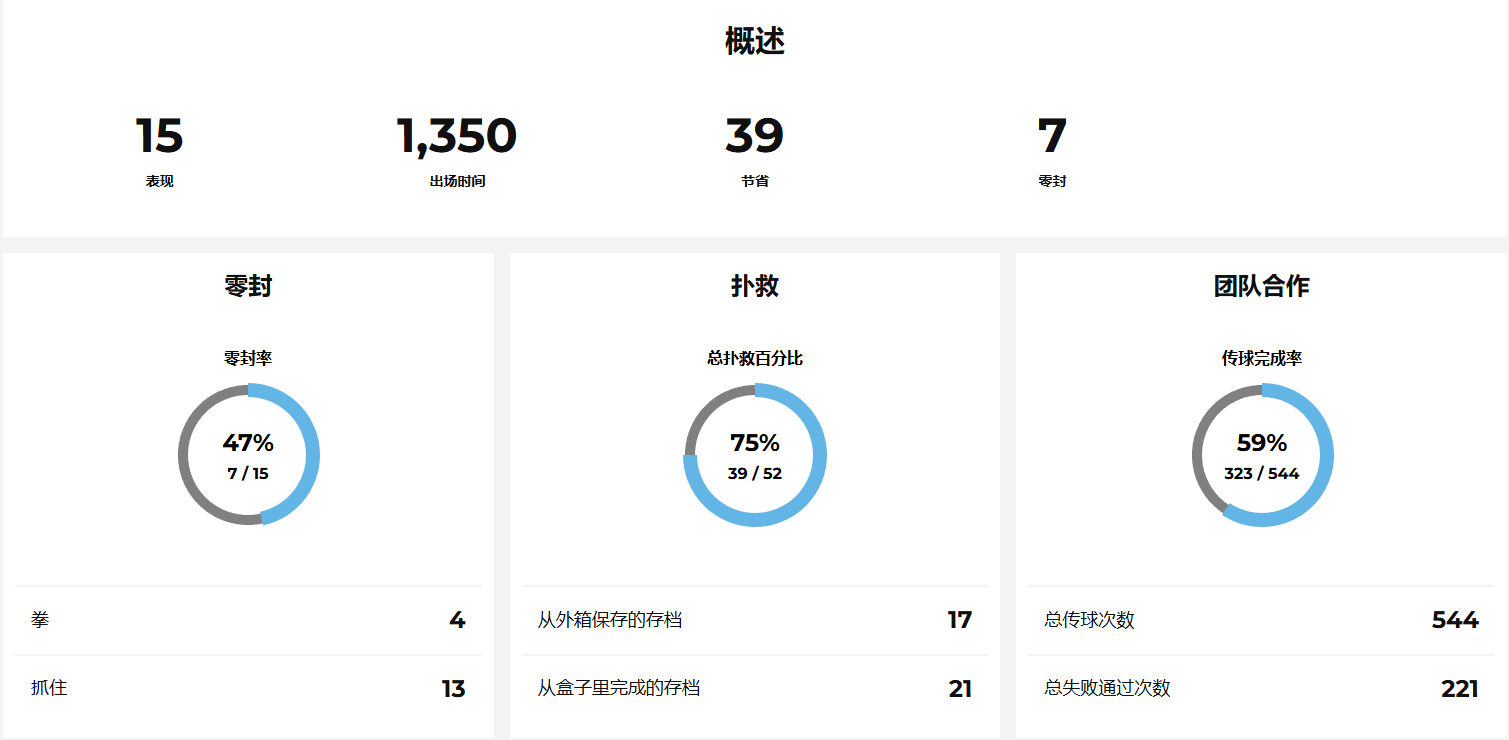
Task: Select the 从盒子里完成的存档 row
Action: [x=754, y=688]
